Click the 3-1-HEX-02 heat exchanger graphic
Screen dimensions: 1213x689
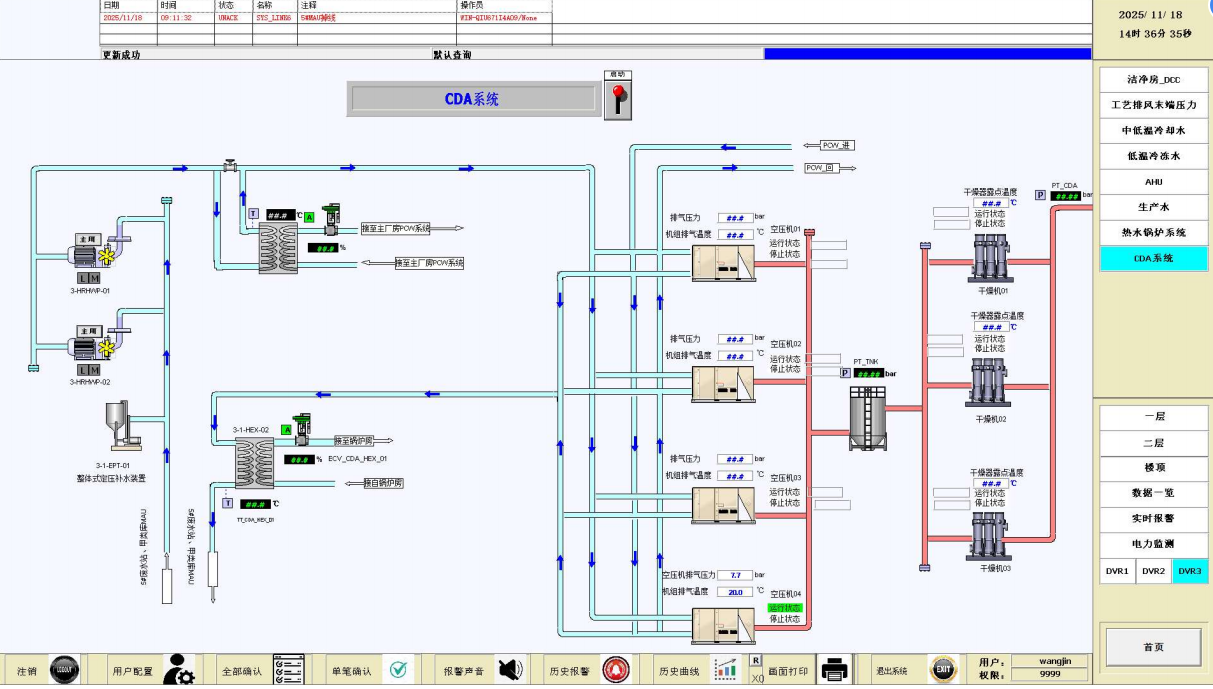[261, 463]
